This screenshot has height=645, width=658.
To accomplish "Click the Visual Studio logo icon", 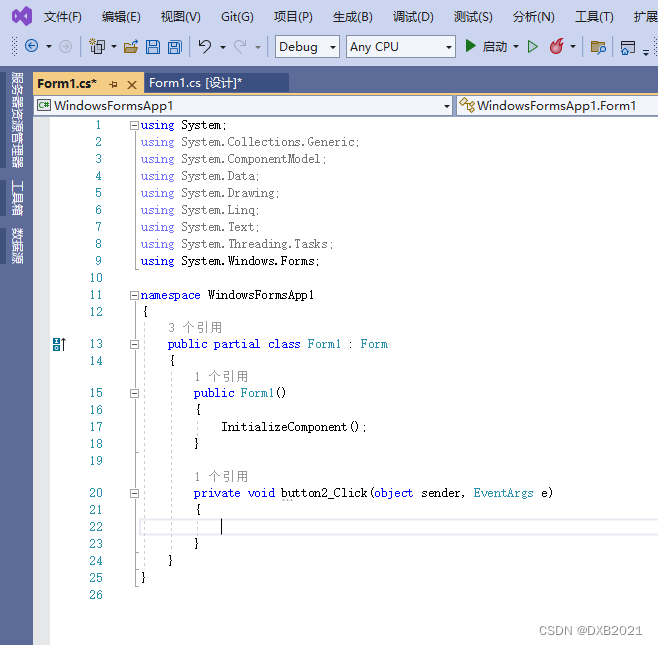I will [22, 16].
